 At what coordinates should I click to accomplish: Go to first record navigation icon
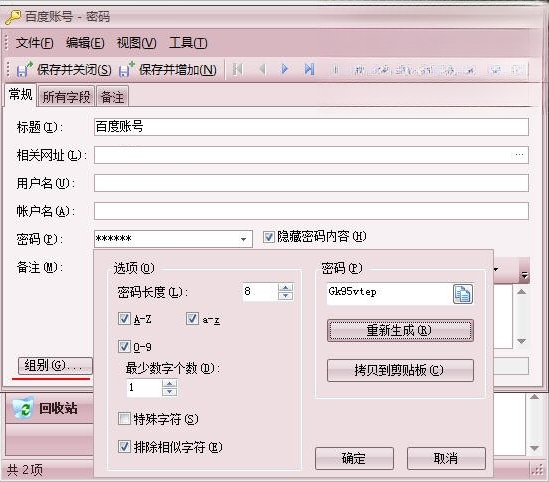tap(237, 69)
